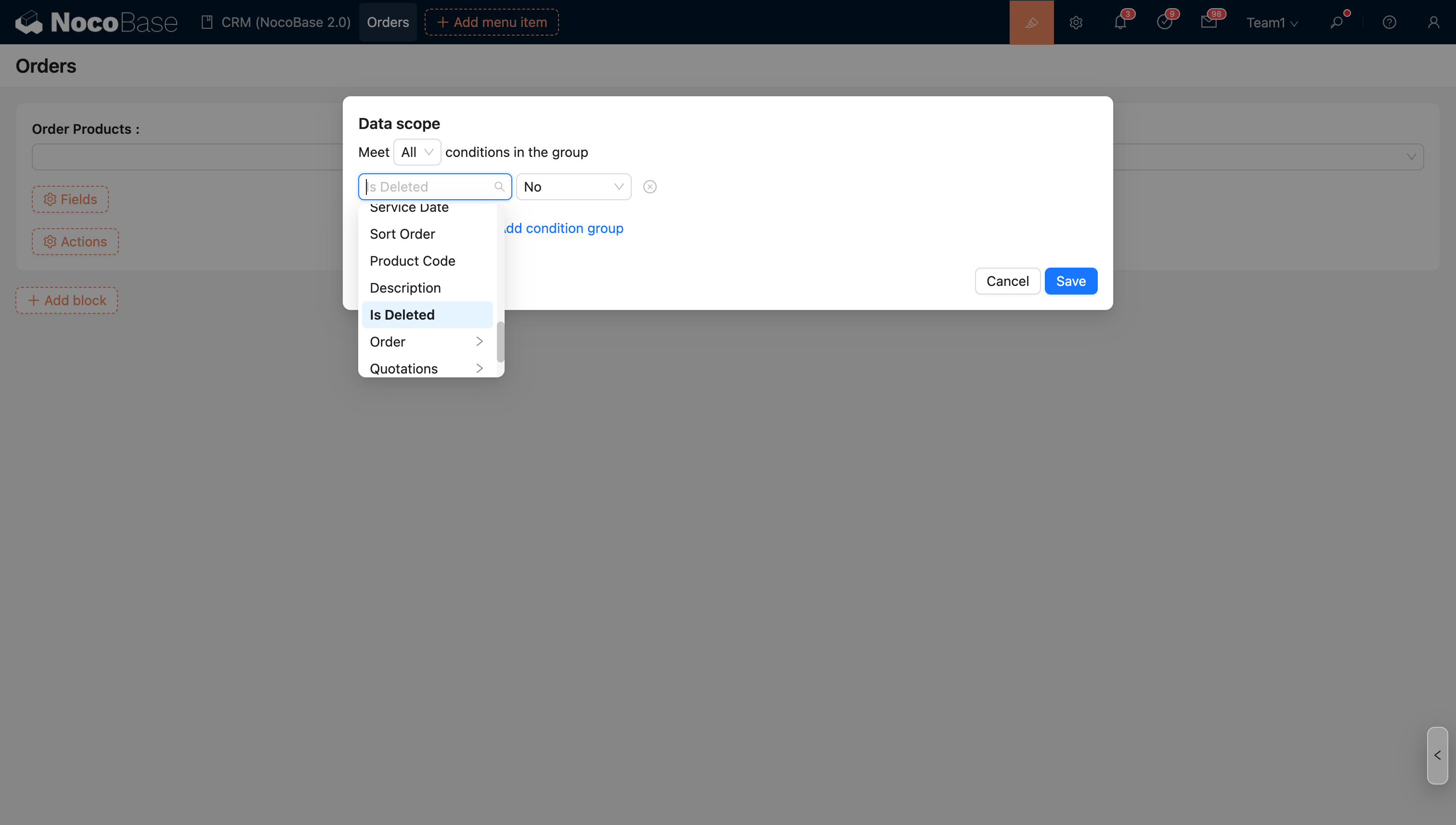1456x825 pixels.
Task: Choose Sort Order in field list
Action: coord(402,234)
